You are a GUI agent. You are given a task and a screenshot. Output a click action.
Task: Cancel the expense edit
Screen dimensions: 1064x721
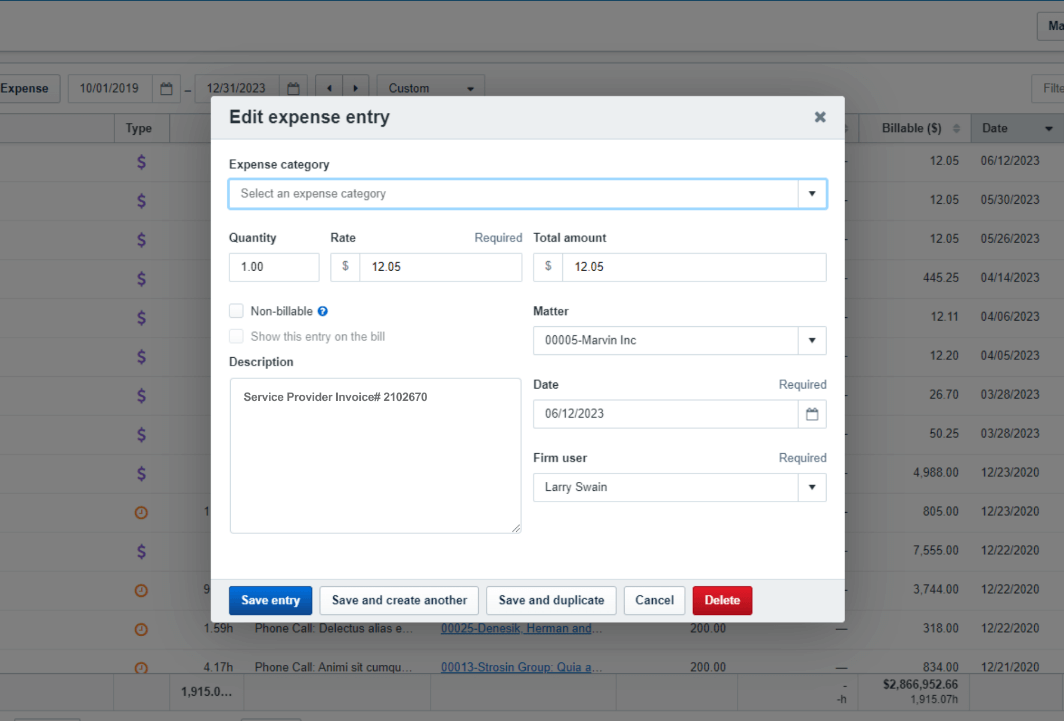654,600
